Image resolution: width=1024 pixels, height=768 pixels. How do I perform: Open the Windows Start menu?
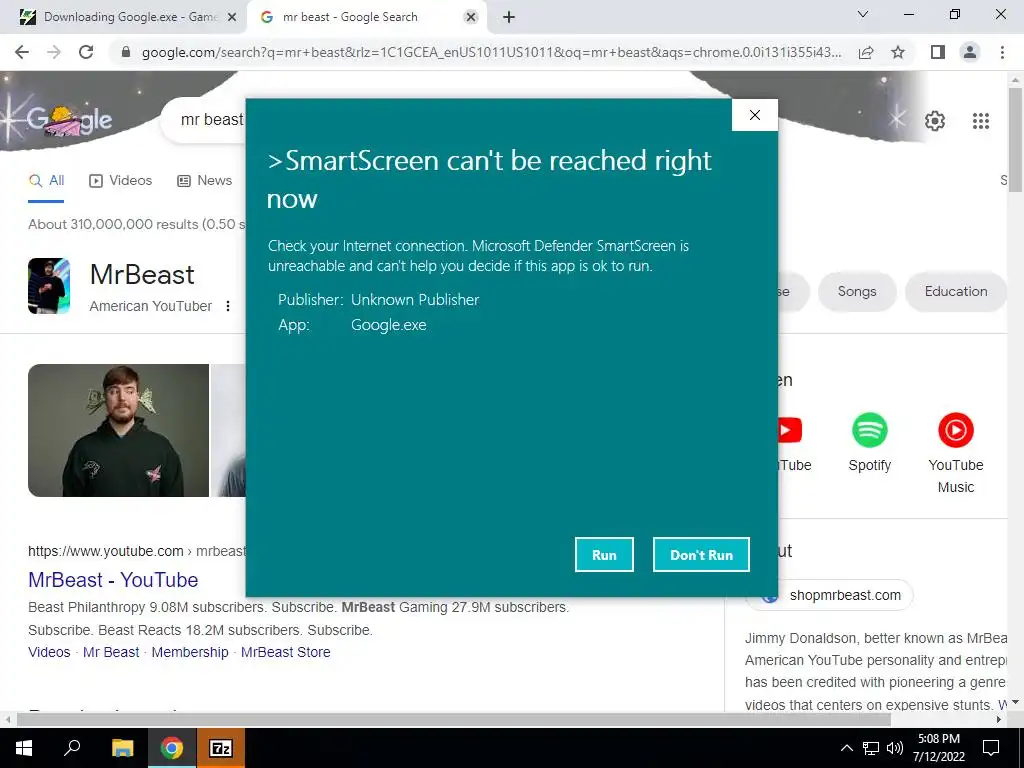[24, 748]
